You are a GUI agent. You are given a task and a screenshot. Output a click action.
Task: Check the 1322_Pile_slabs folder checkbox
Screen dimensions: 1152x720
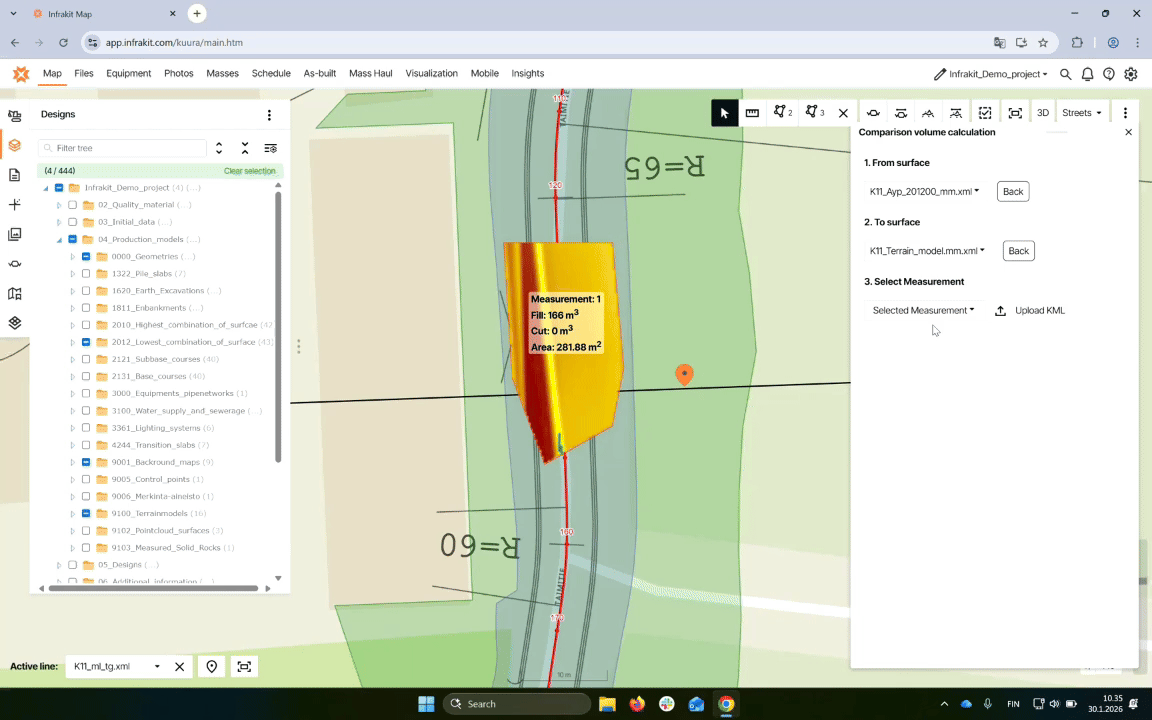pyautogui.click(x=86, y=274)
